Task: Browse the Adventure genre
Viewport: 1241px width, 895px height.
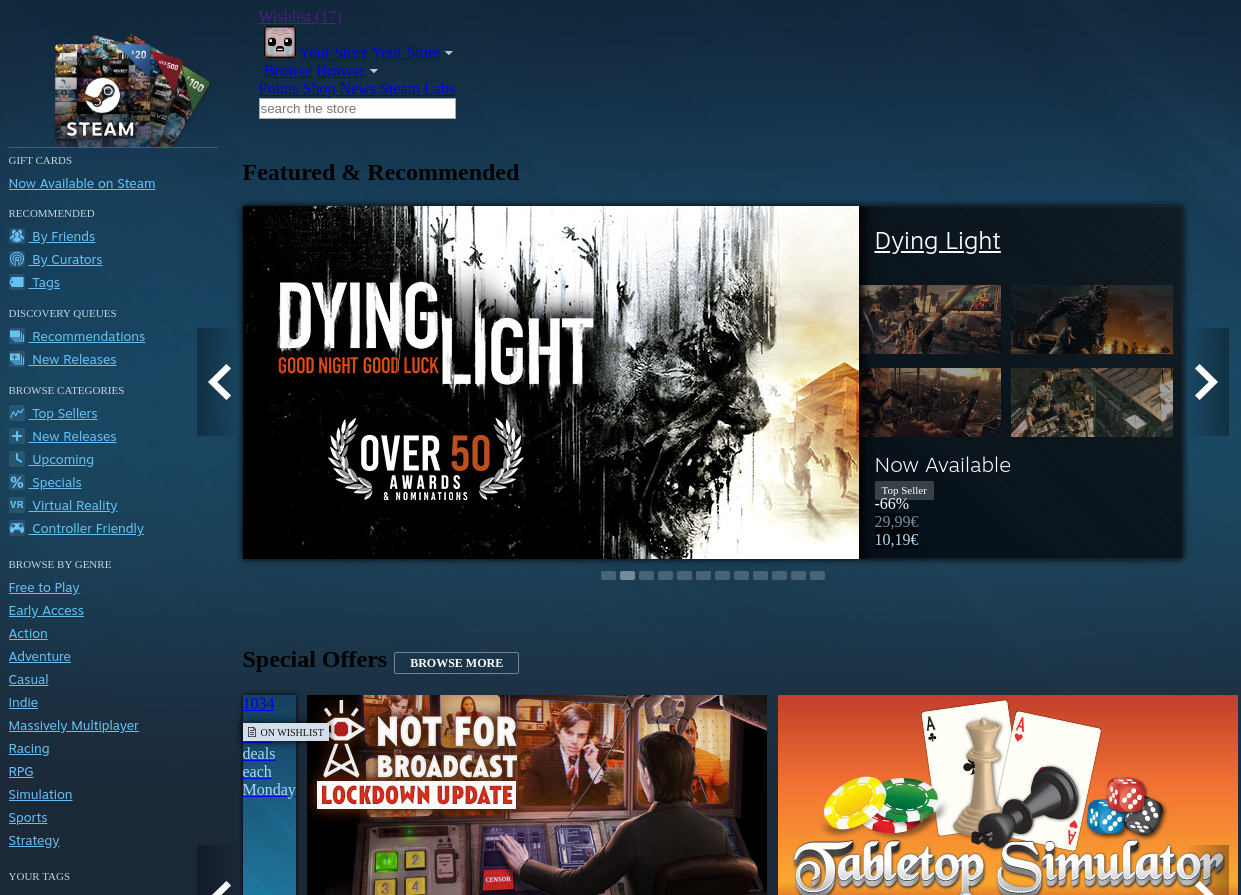Action: coord(40,656)
